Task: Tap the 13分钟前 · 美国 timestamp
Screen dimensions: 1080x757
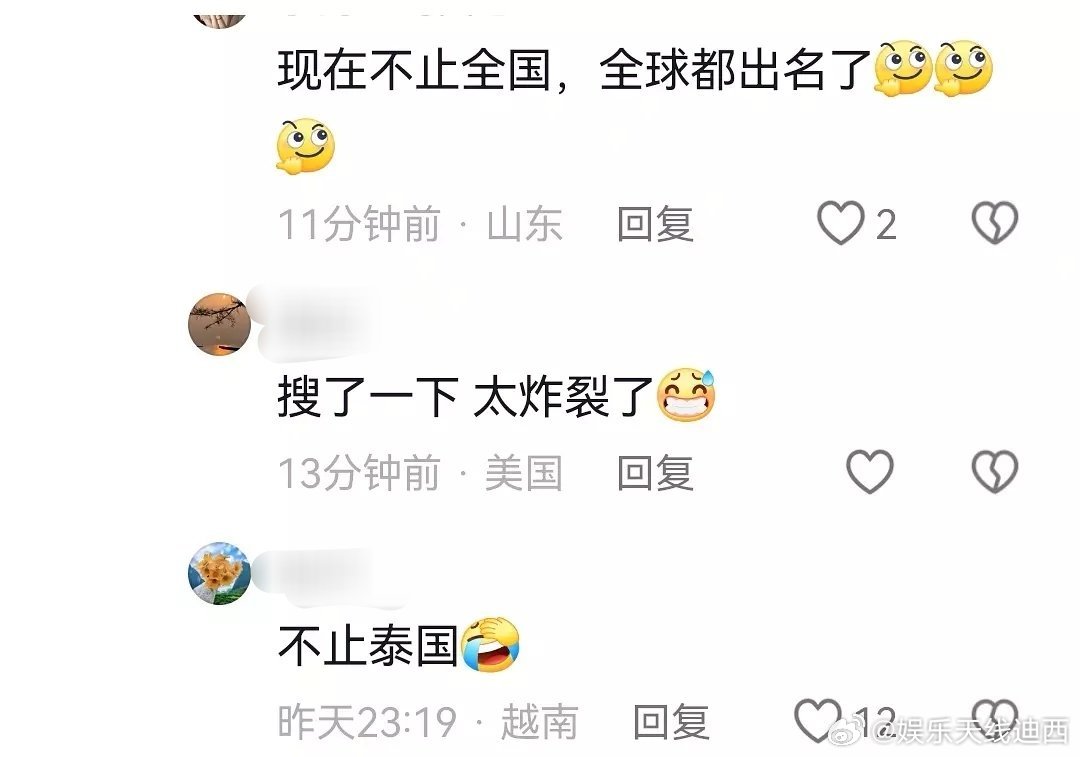Action: coord(420,473)
